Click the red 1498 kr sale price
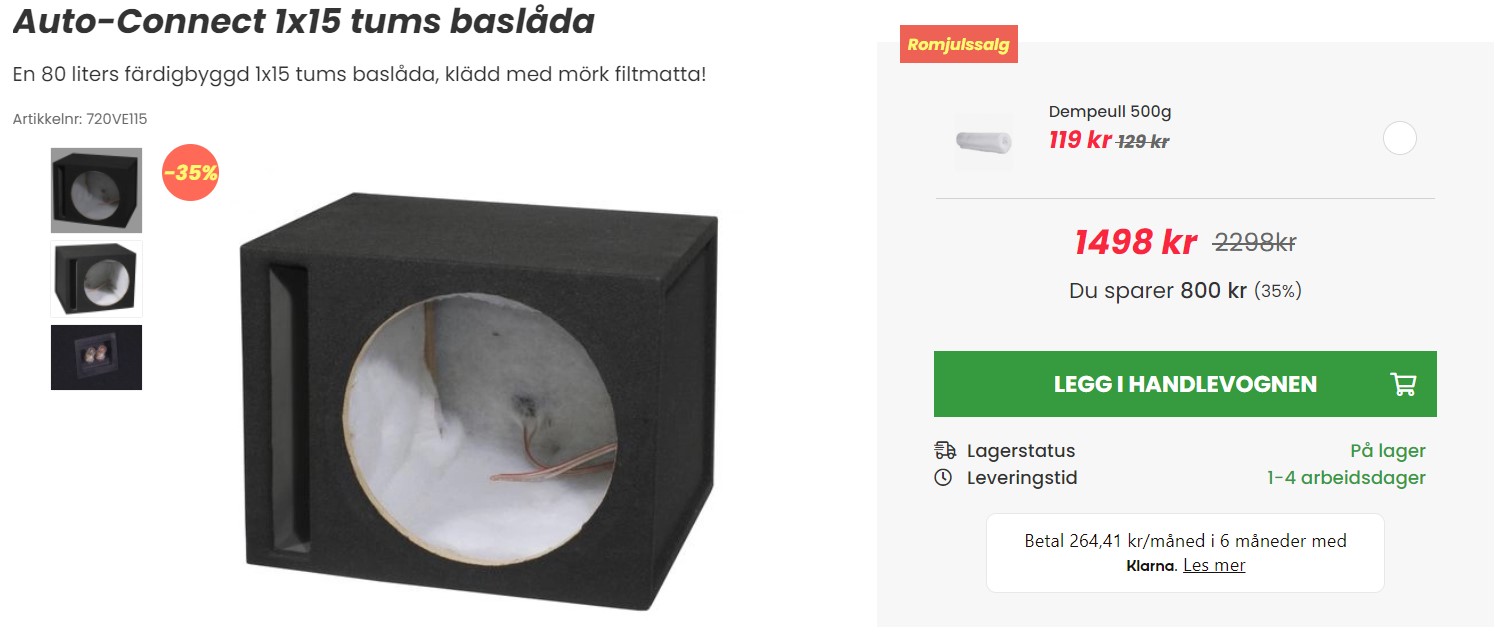 (x=1135, y=242)
